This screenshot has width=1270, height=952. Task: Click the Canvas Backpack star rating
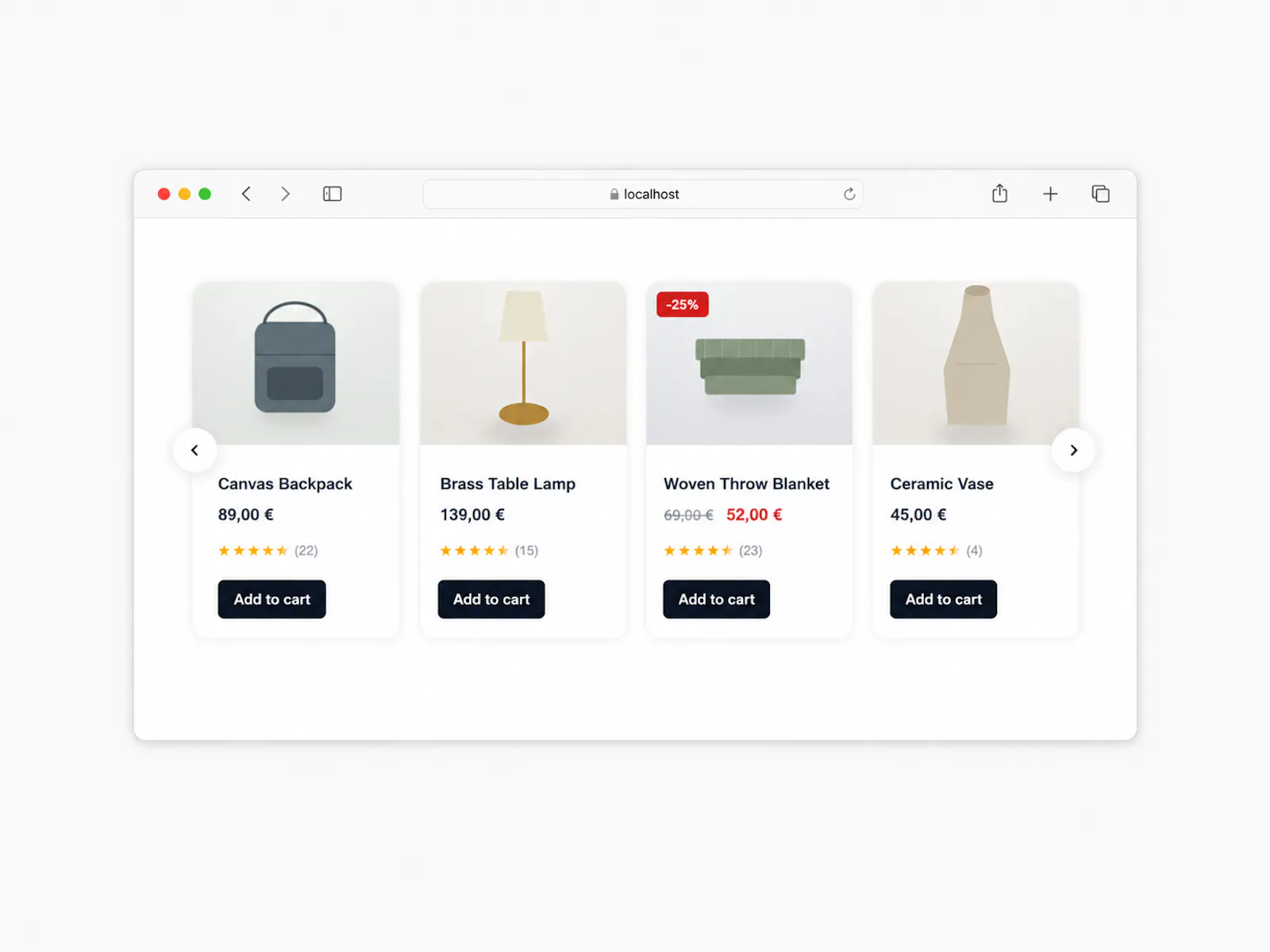point(253,551)
